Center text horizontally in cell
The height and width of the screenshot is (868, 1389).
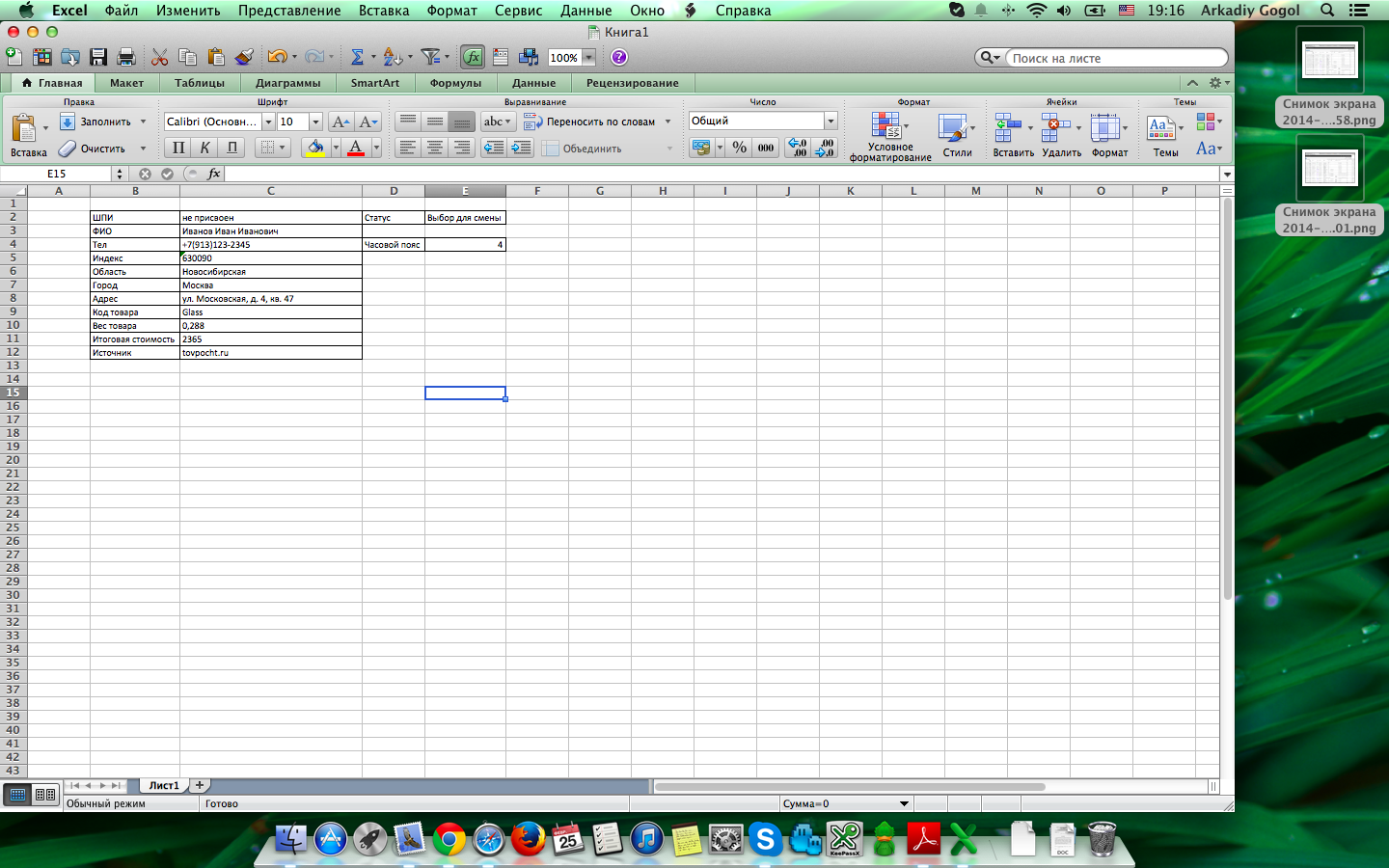pos(435,148)
